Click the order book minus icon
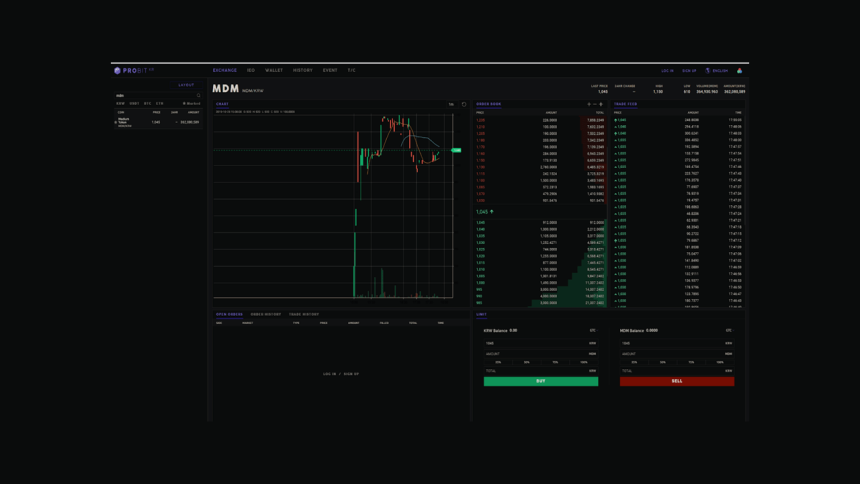Screen dimensions: 860x484 tap(595, 104)
